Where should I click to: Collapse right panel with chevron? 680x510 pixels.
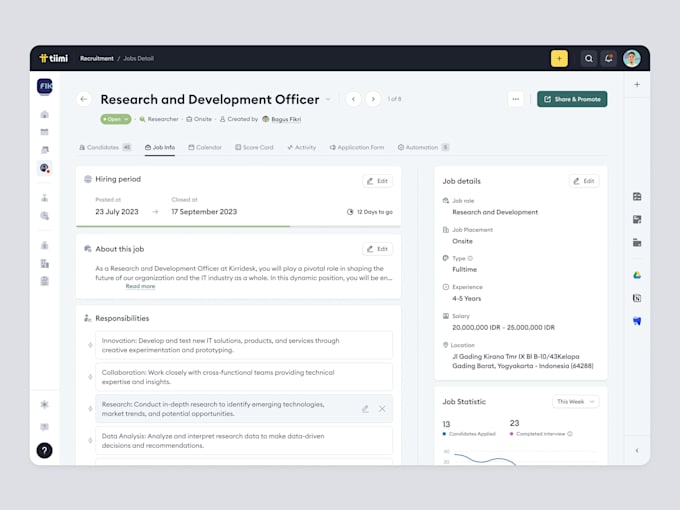637,451
